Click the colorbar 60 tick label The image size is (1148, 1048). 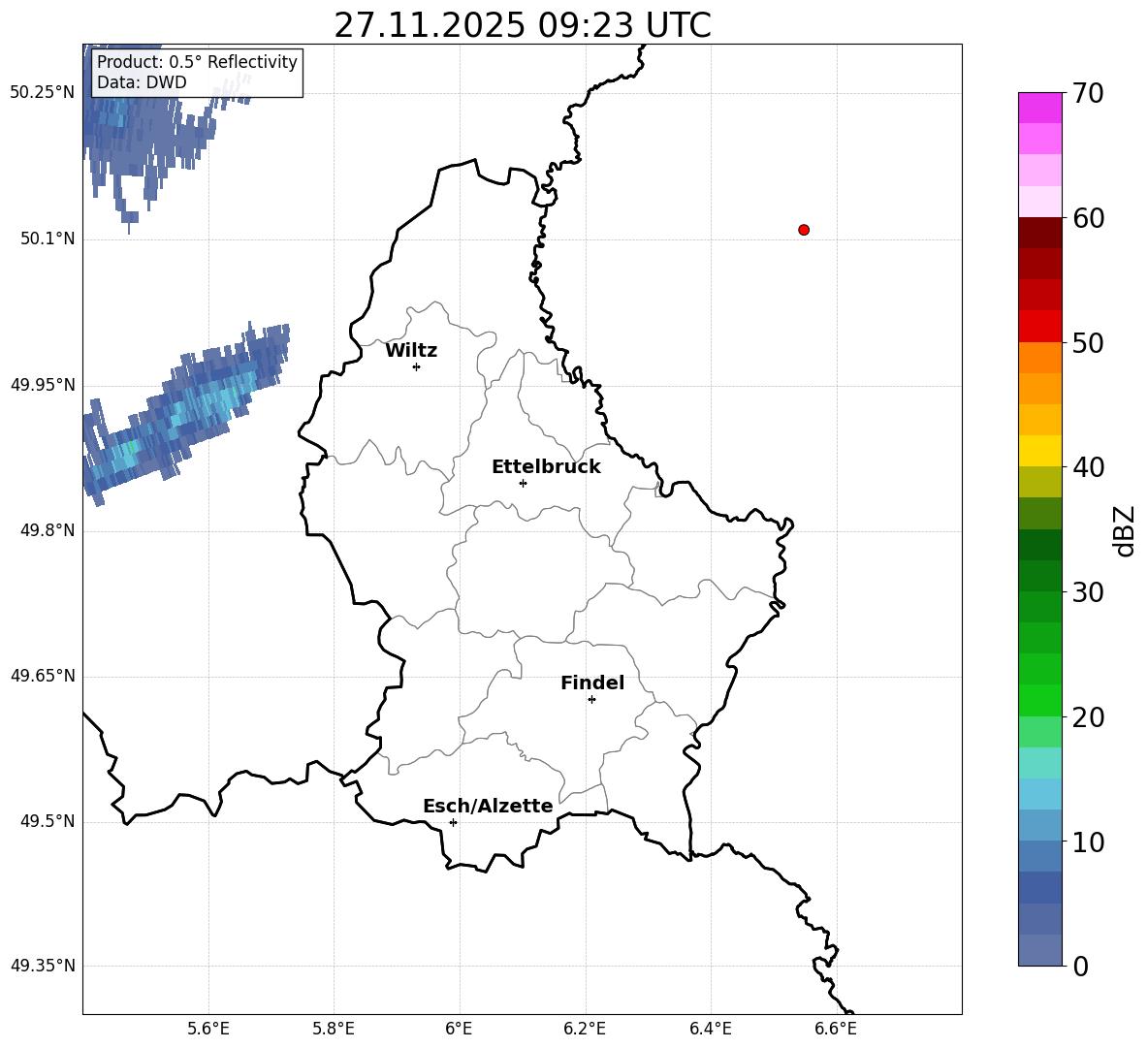(x=1088, y=218)
